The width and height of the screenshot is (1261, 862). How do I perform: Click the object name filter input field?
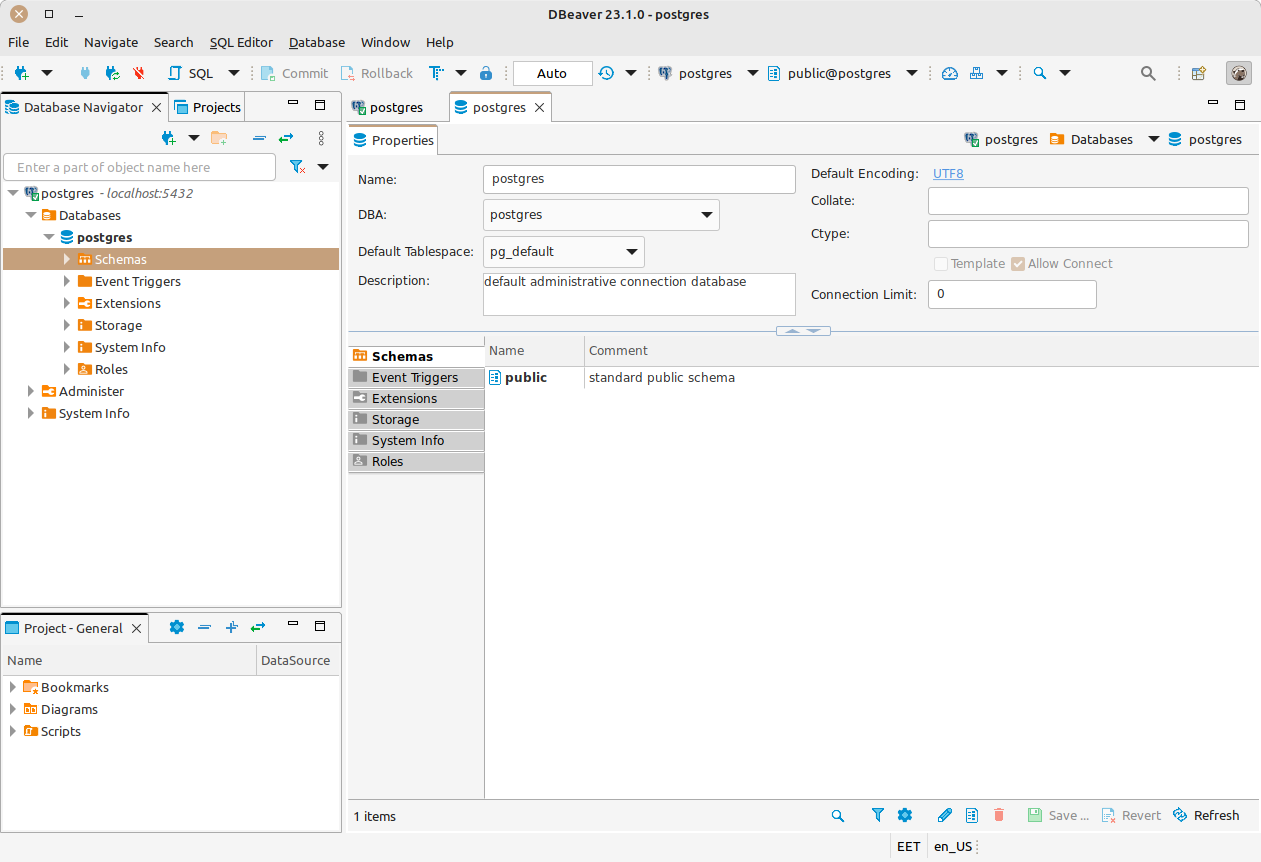[140, 167]
